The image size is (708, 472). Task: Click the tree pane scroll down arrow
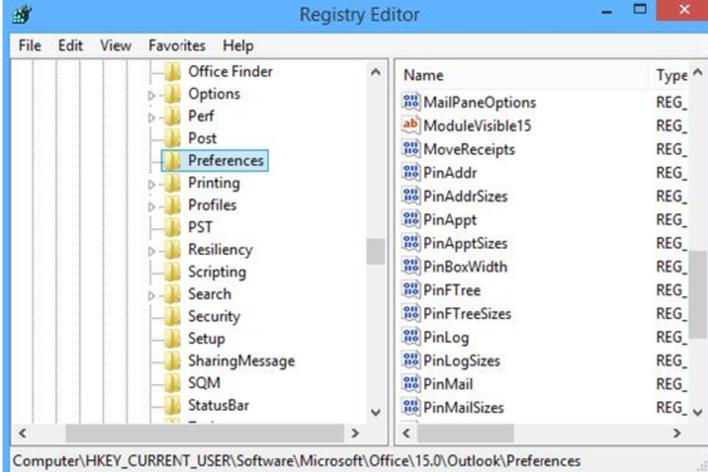click(x=376, y=412)
